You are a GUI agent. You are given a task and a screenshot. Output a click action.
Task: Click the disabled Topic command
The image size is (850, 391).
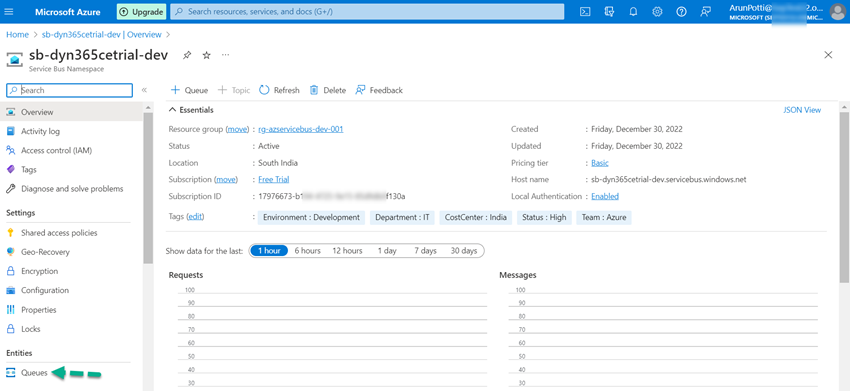click(x=234, y=90)
